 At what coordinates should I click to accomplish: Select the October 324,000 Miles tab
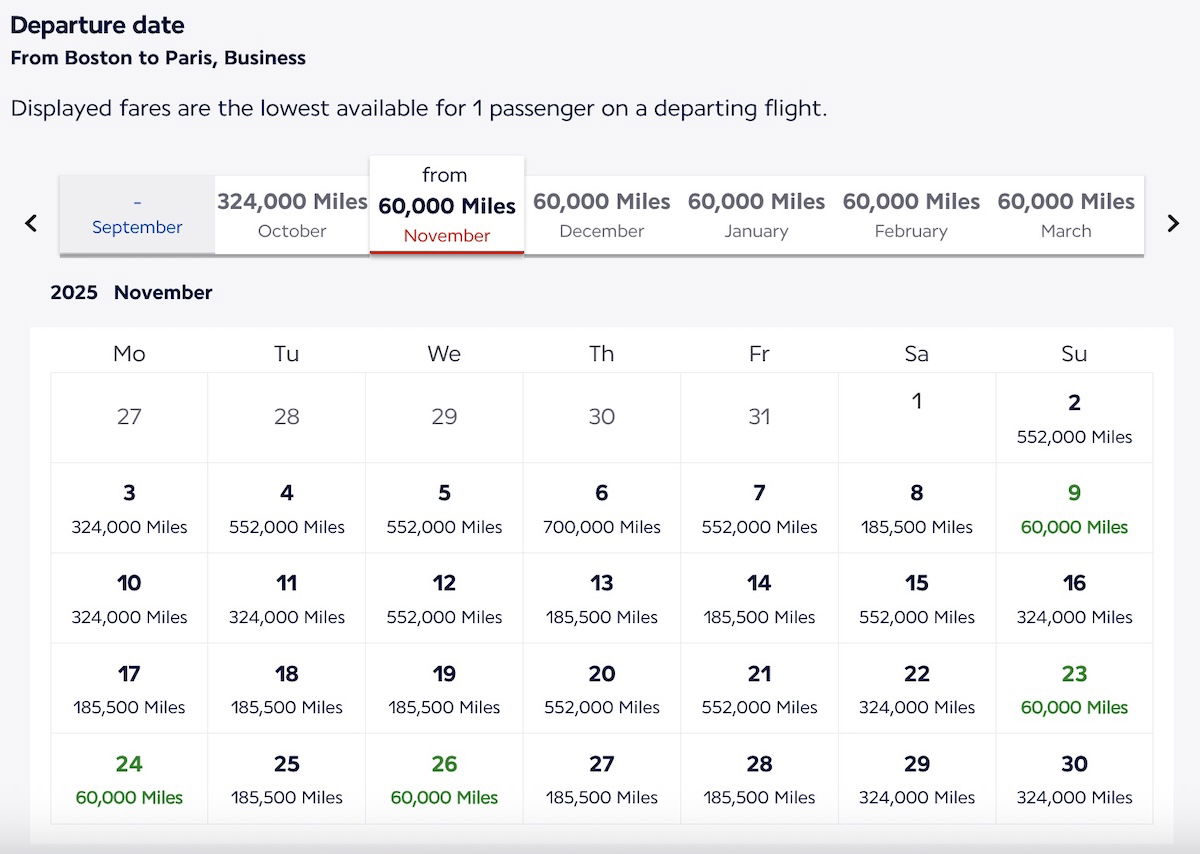click(x=292, y=215)
